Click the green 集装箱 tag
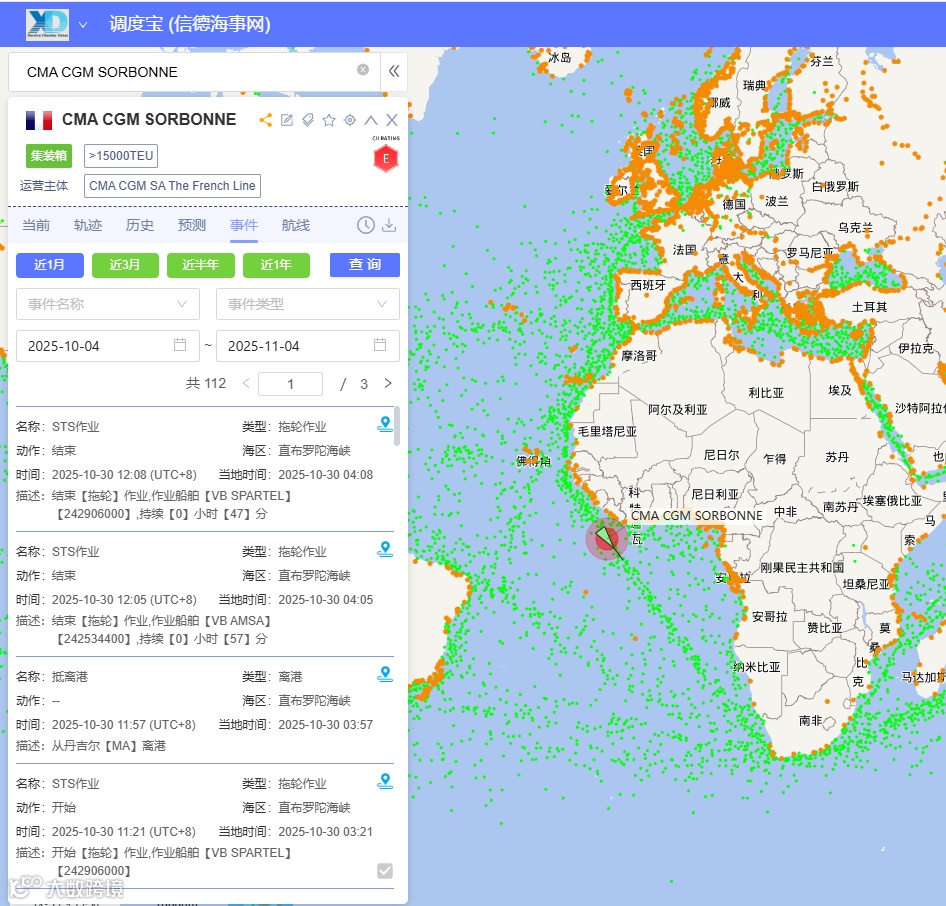Image resolution: width=946 pixels, height=906 pixels. pyautogui.click(x=49, y=156)
